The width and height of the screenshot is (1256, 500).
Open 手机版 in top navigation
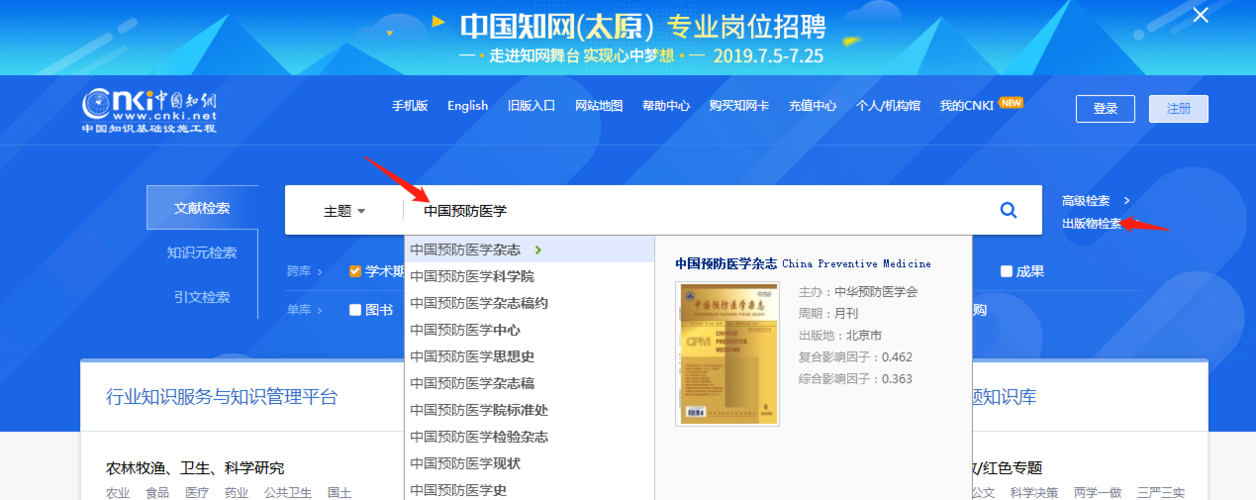click(x=410, y=106)
